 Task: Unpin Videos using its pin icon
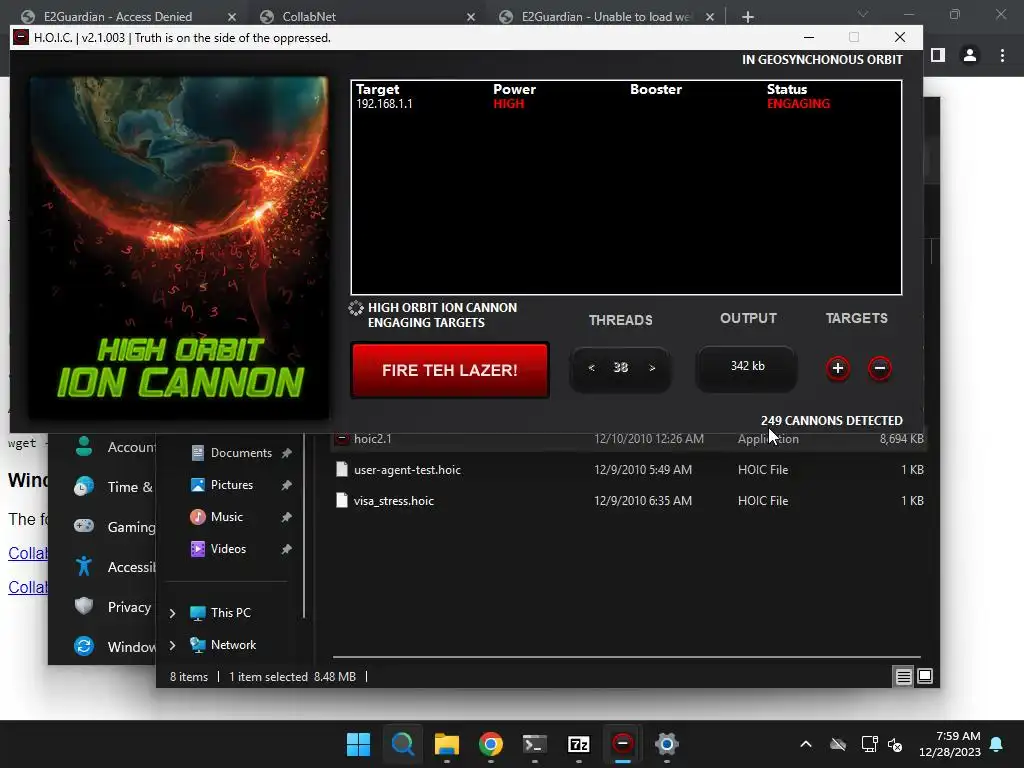[x=287, y=549]
